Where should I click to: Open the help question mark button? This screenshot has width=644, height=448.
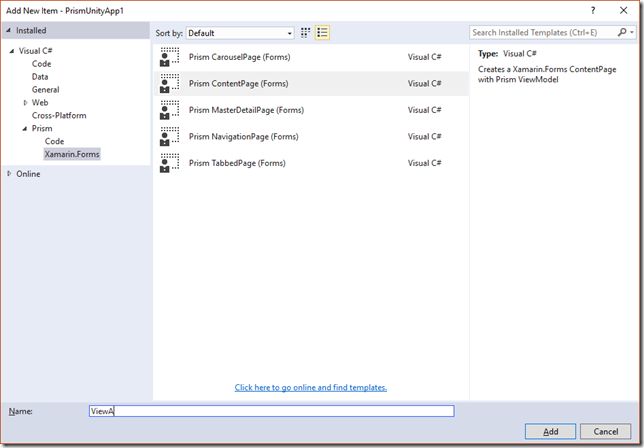[x=593, y=11]
